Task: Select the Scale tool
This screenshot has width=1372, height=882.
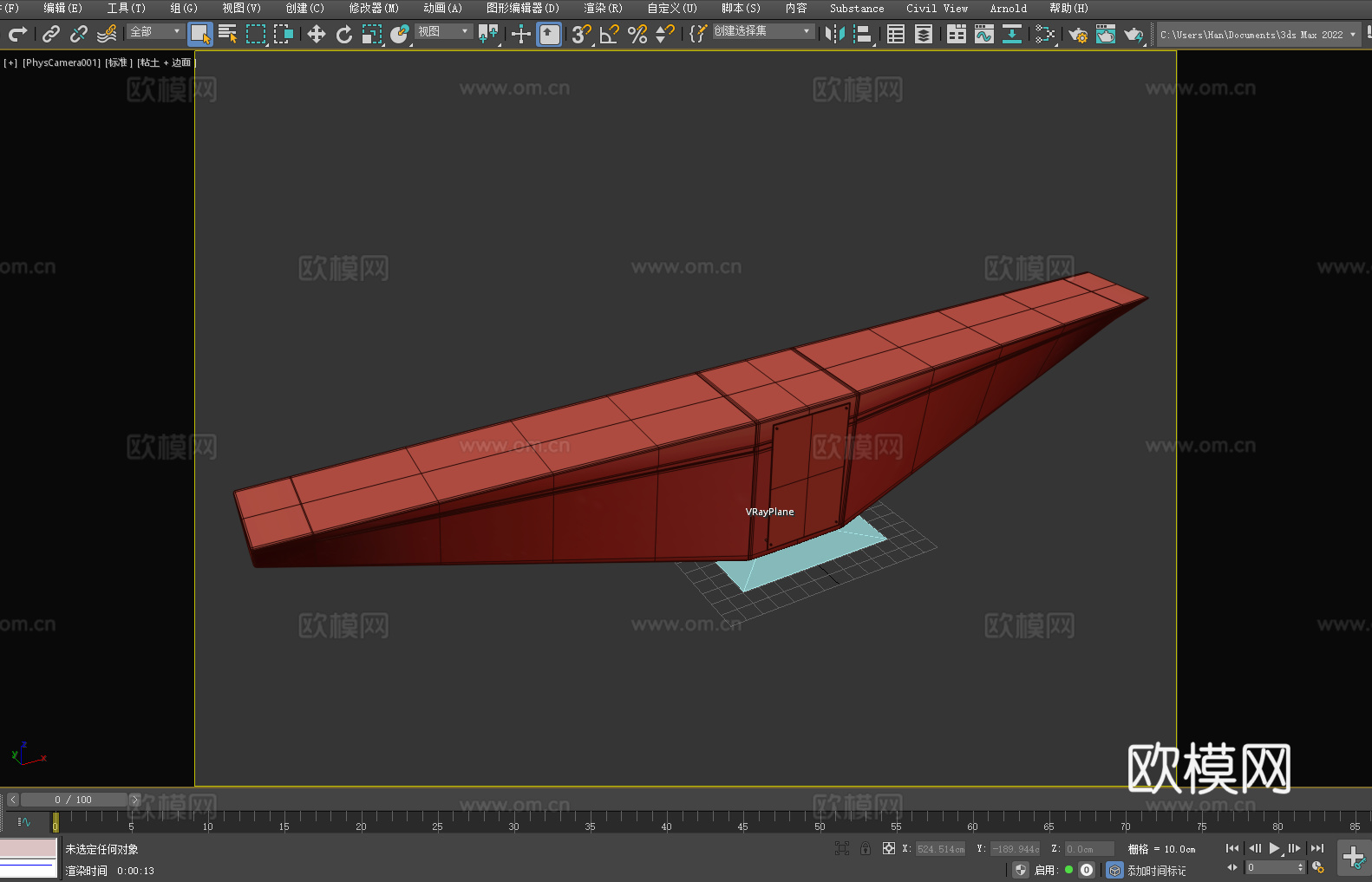Action: click(x=372, y=34)
